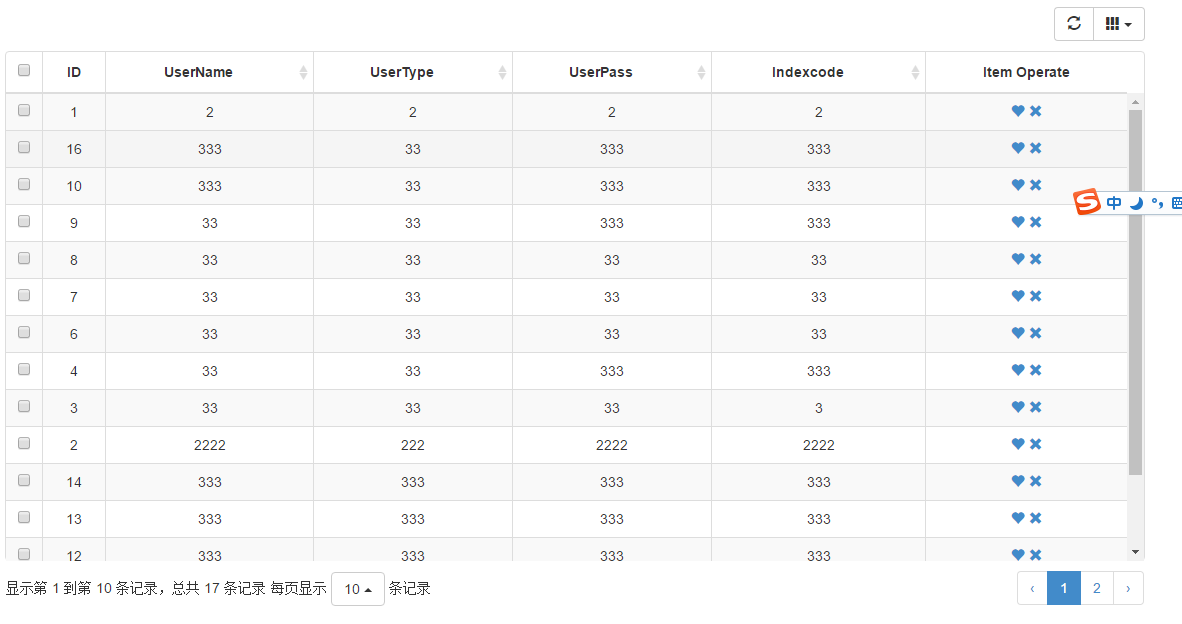Remove row ID 7 with X icon
This screenshot has height=624, width=1182.
tap(1036, 296)
